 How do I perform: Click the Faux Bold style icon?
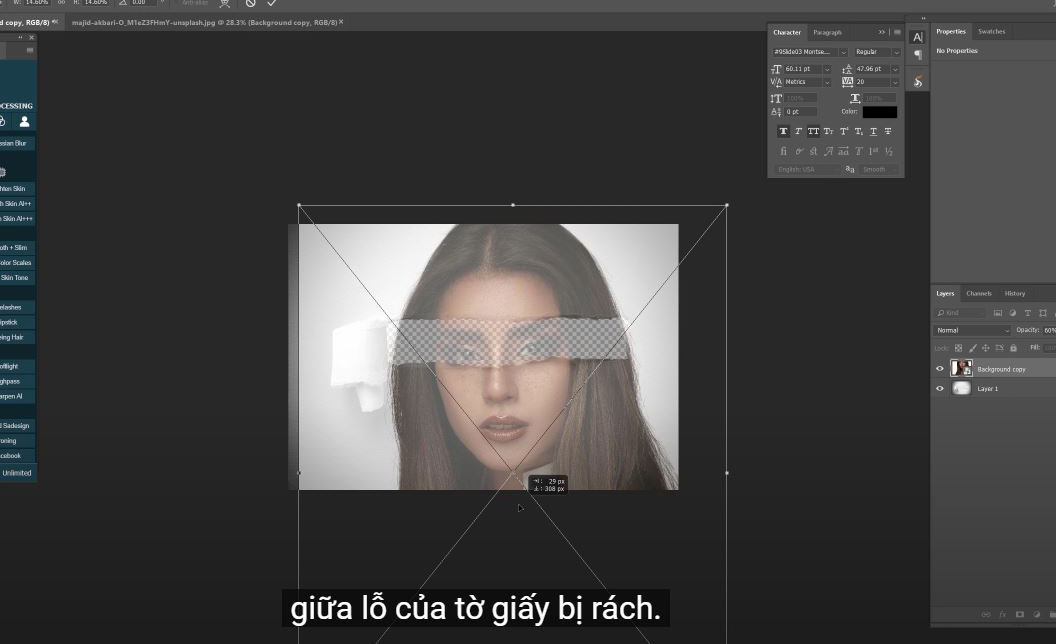click(x=783, y=132)
